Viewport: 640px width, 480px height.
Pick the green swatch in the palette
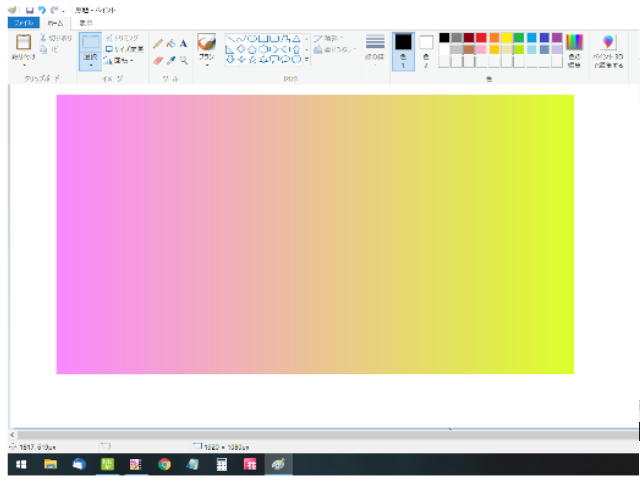tap(519, 38)
